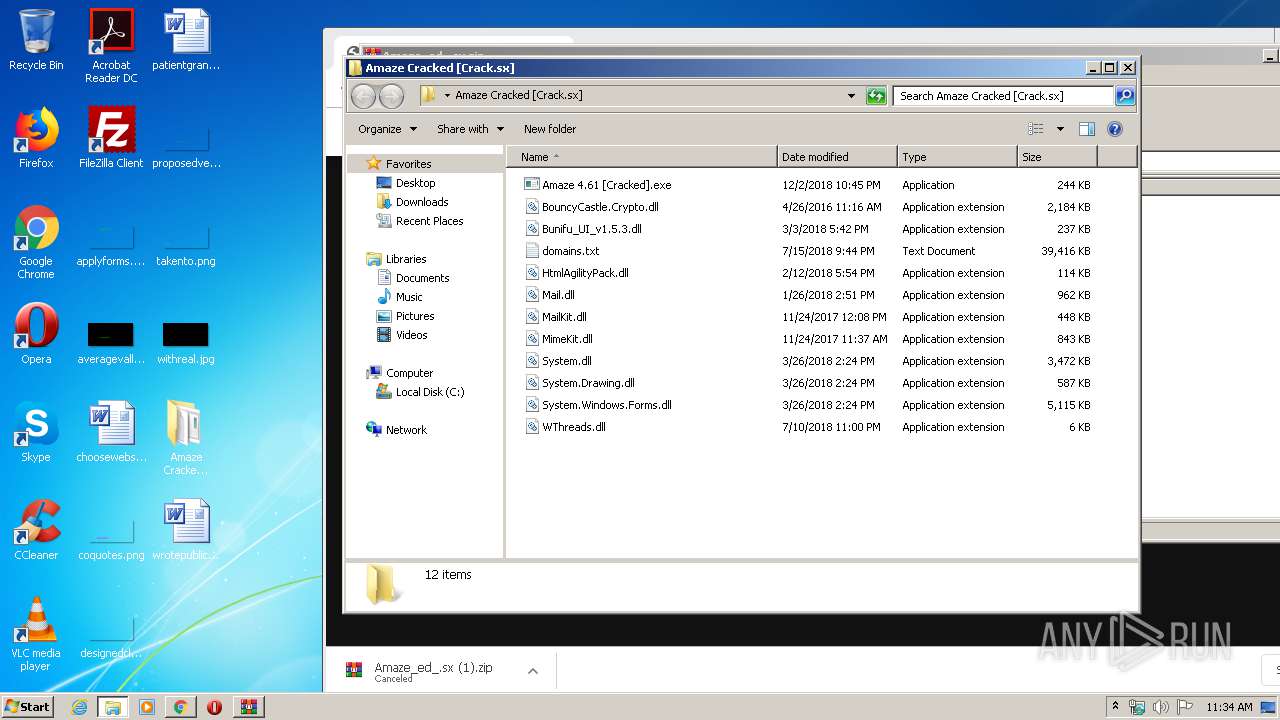1280x720 pixels.
Task: Open Google Chrome desktop shortcut
Action: tap(36, 242)
